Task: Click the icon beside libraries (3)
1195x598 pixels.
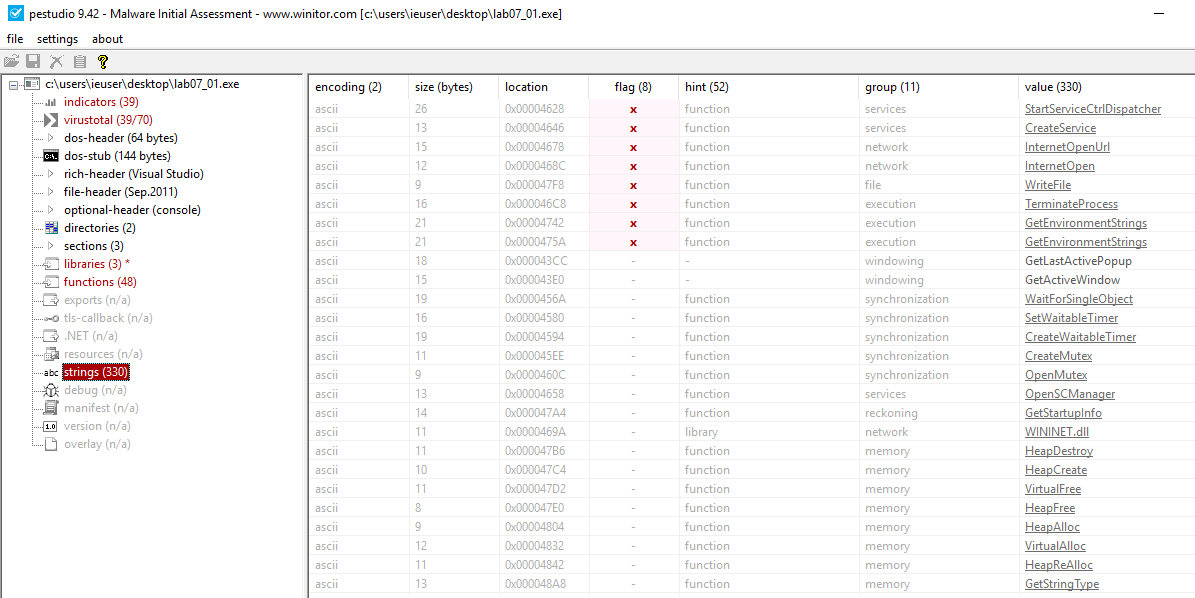Action: tap(50, 264)
